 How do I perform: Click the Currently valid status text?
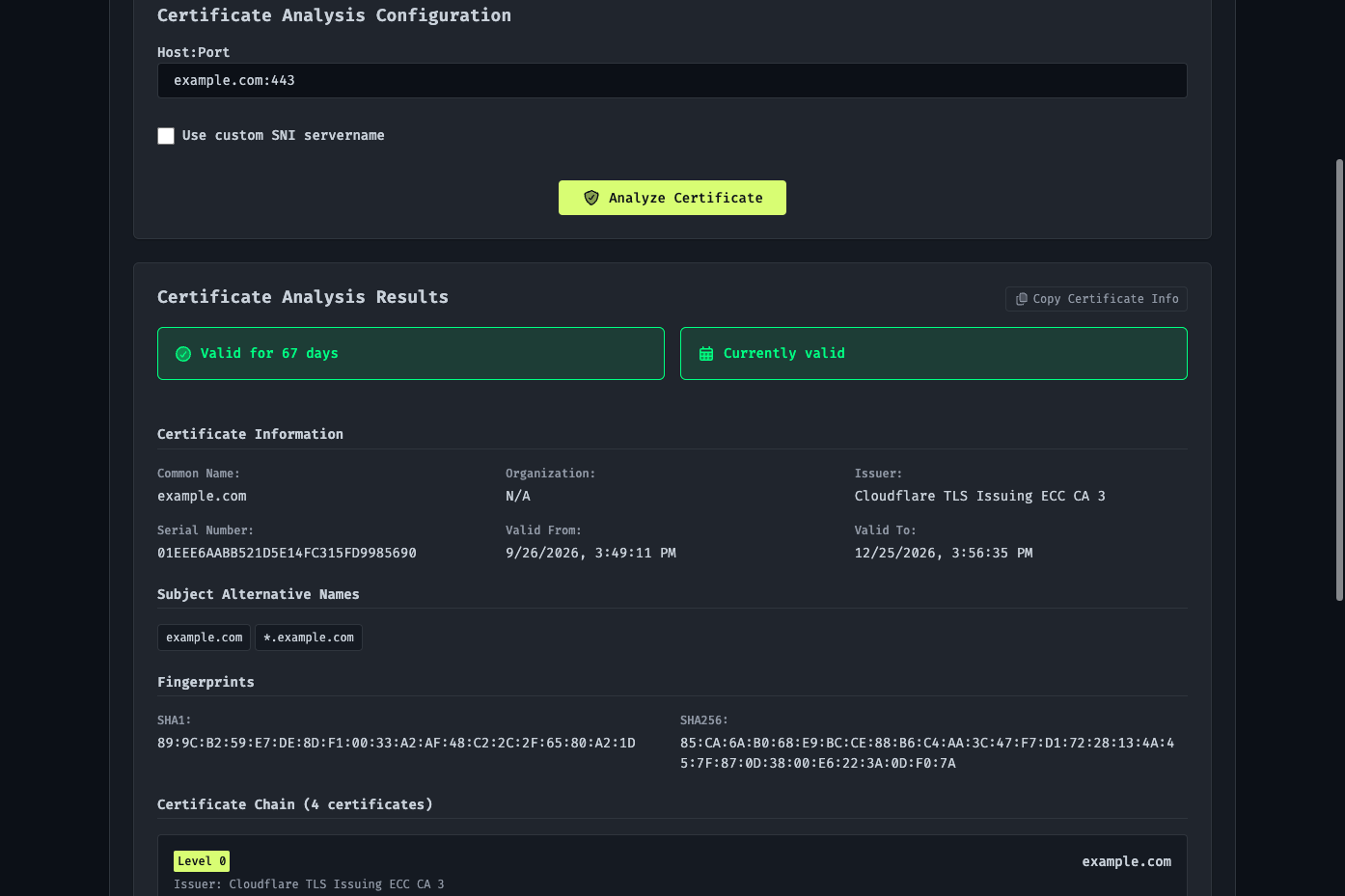[x=784, y=353]
